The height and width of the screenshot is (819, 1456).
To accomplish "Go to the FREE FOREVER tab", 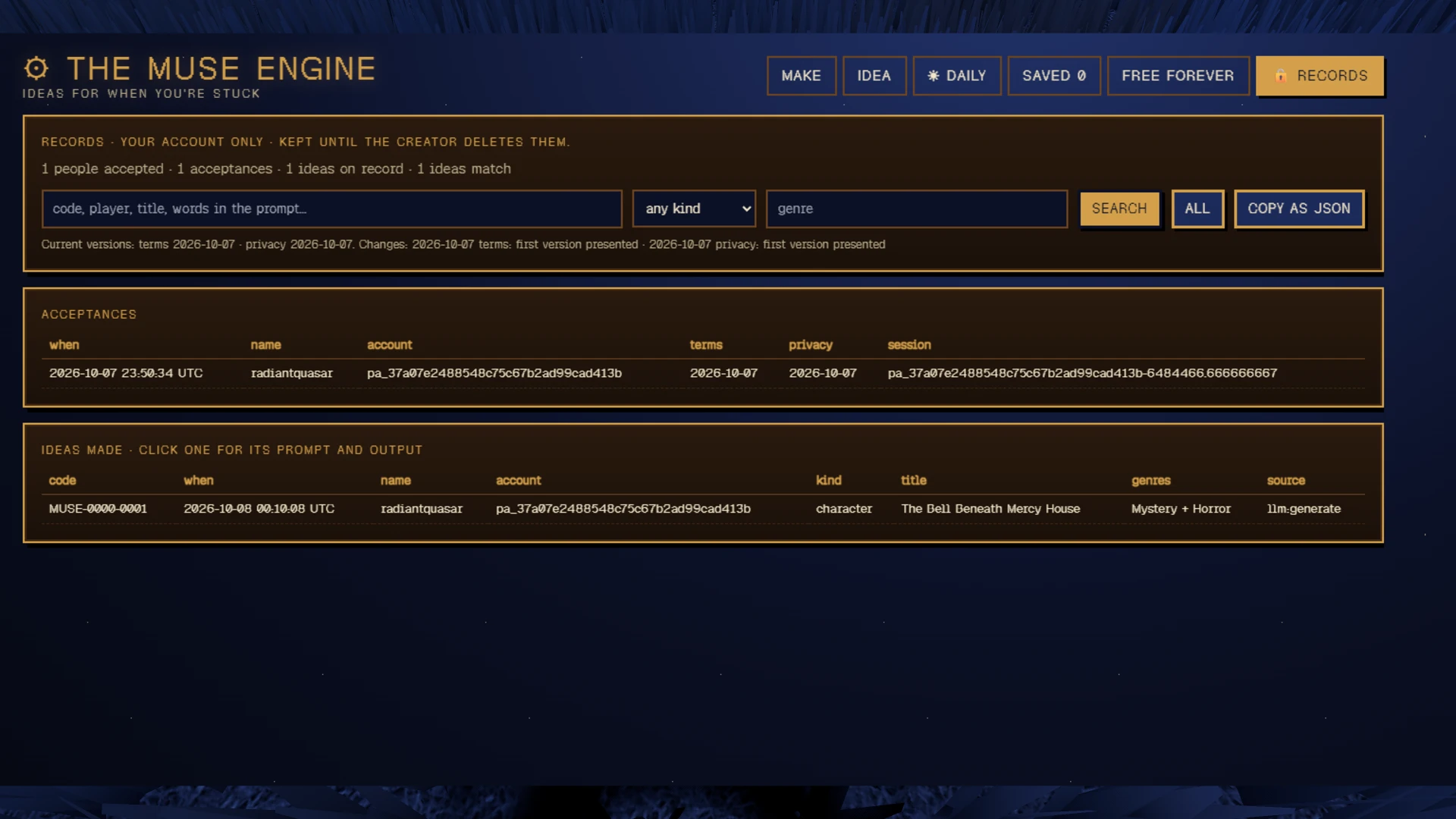I will tap(1178, 76).
